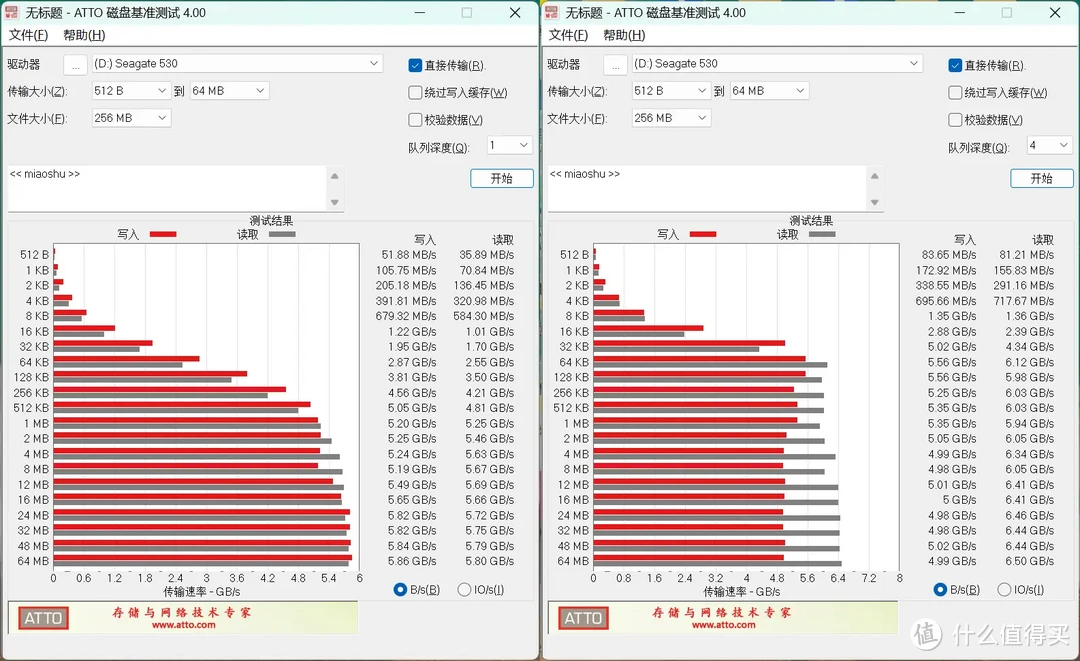The image size is (1080, 661).
Task: Open 256 MB file size dropdown, right window
Action: point(671,118)
